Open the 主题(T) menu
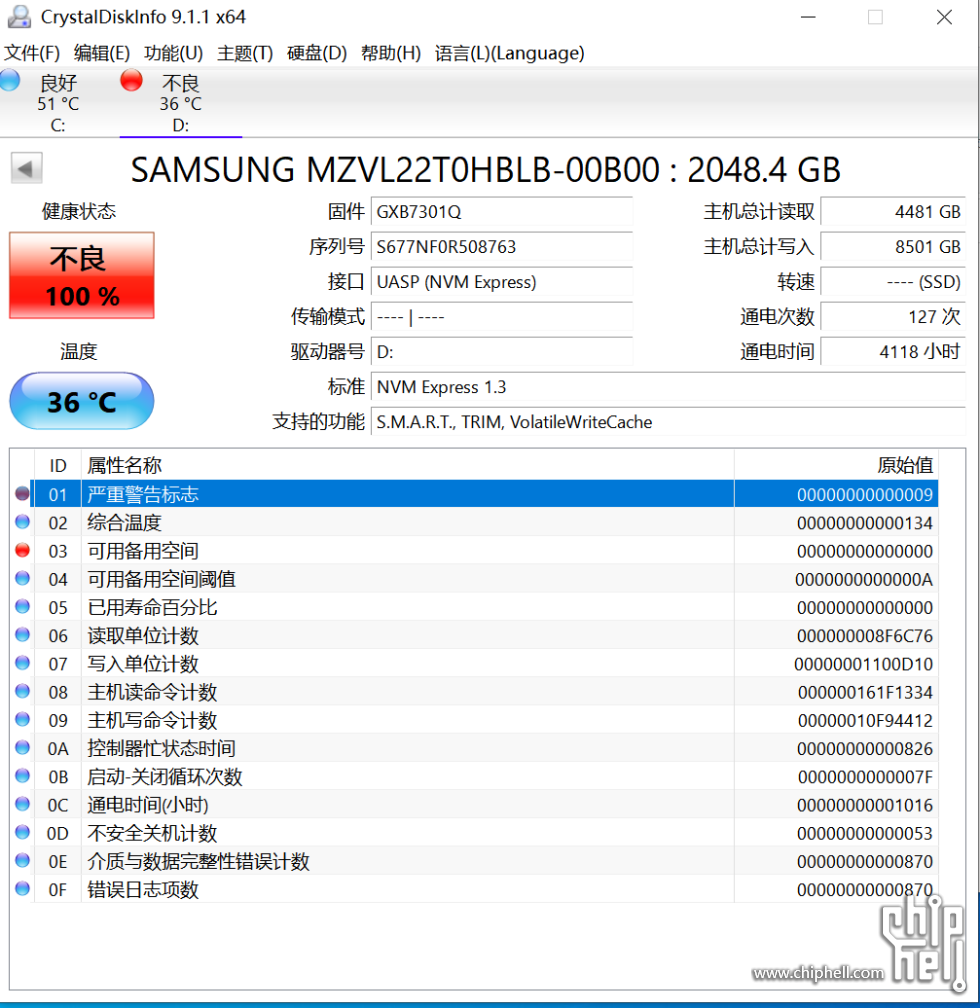This screenshot has width=980, height=1008. pyautogui.click(x=245, y=53)
